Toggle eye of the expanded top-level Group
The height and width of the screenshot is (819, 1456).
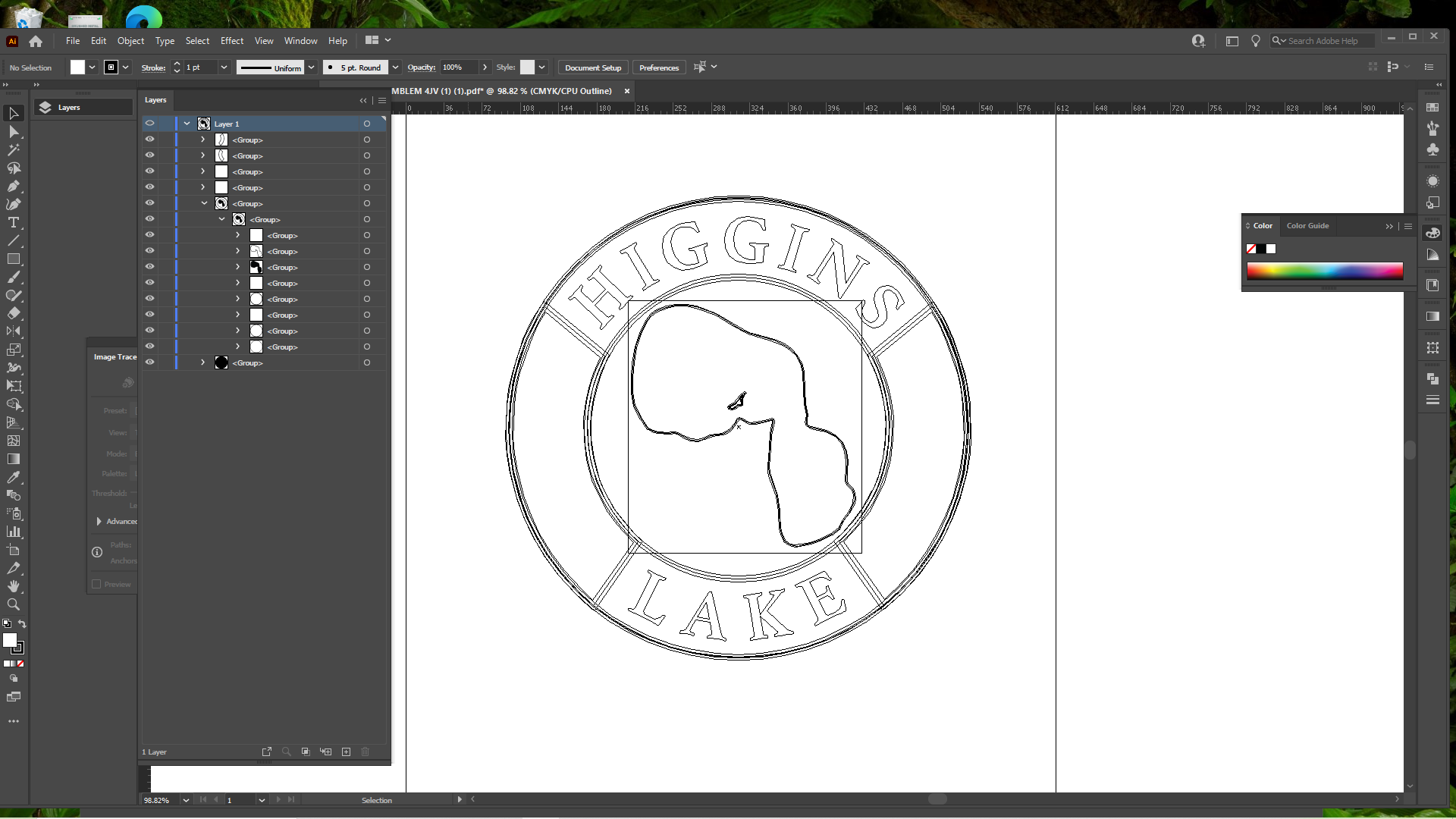(149, 203)
